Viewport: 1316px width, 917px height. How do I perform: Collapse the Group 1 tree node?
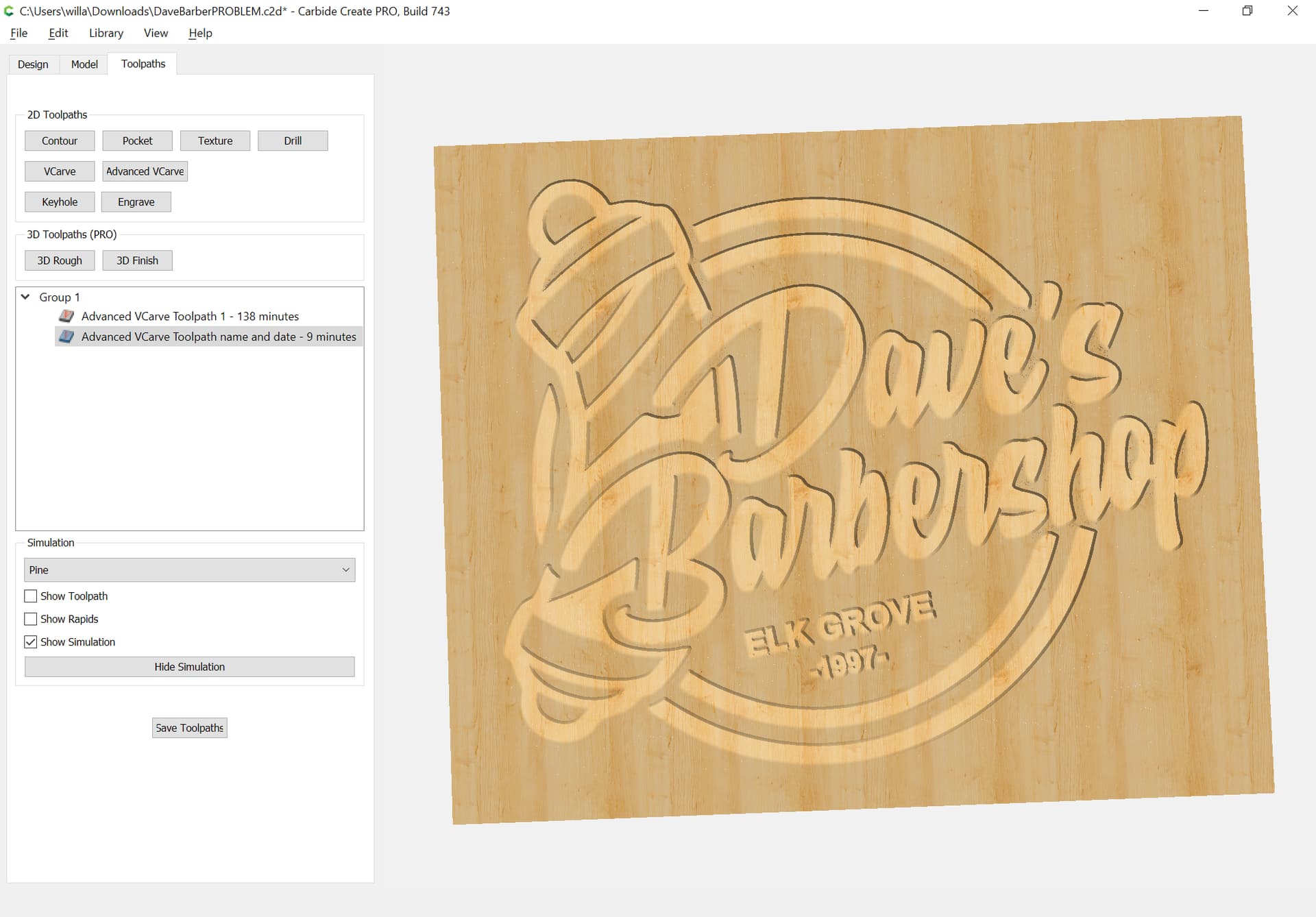(25, 297)
